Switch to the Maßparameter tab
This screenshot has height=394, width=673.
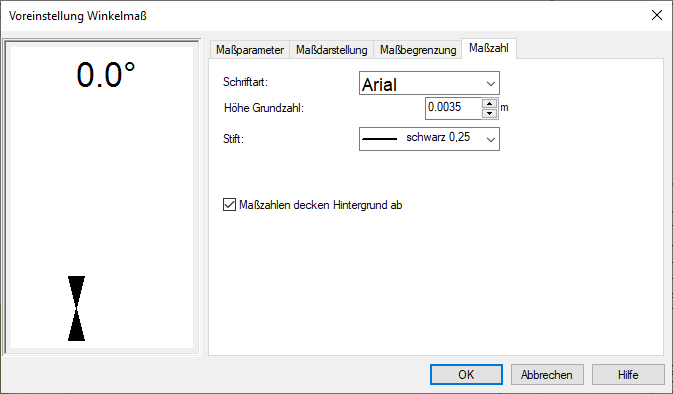pos(250,50)
